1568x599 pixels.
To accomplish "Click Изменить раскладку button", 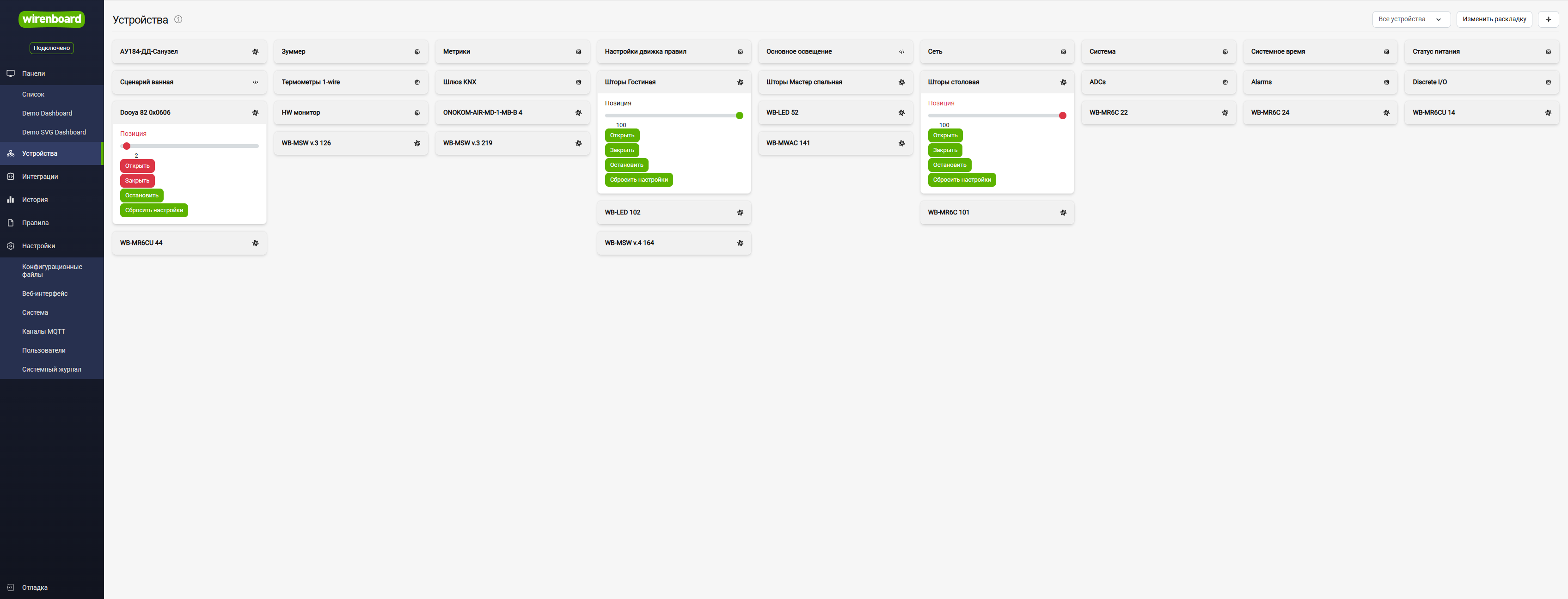I will point(1494,19).
